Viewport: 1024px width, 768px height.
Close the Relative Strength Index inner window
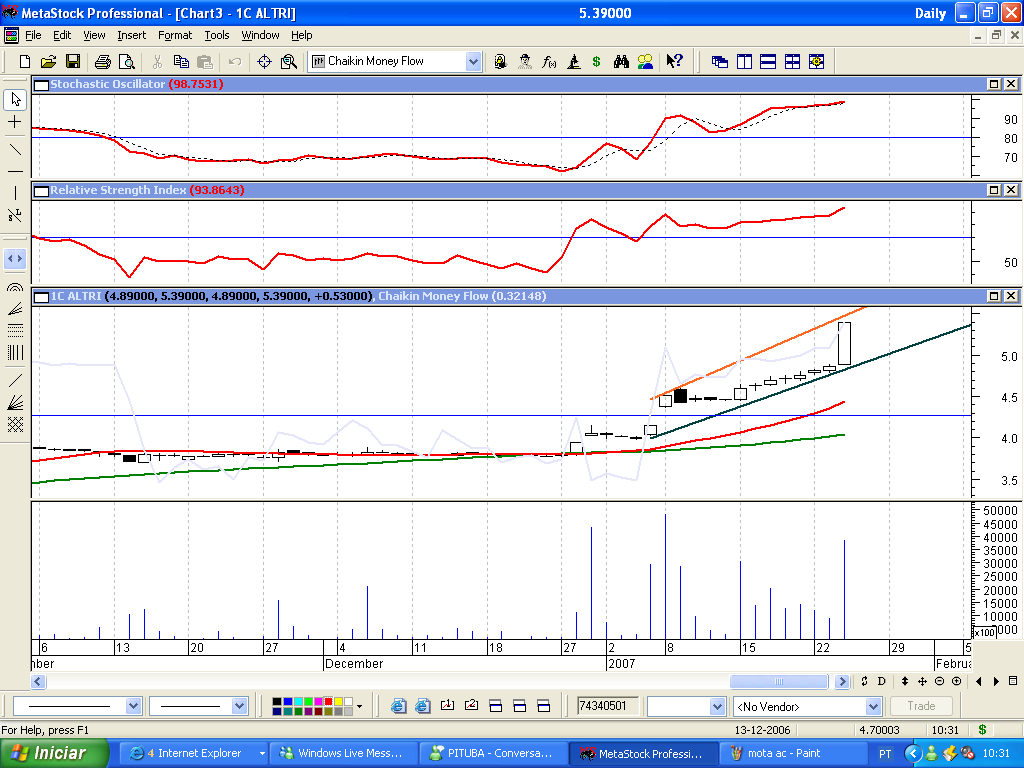pos(1011,190)
